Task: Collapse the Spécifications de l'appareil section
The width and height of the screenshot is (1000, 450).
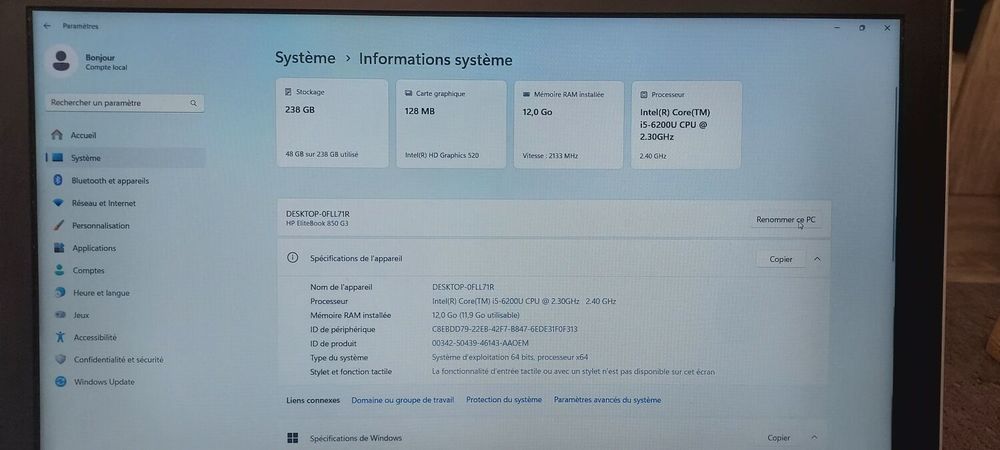Action: tap(817, 259)
